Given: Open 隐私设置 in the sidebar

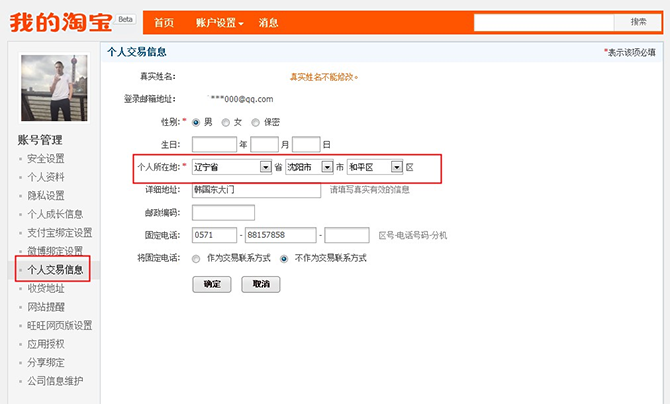Looking at the screenshot, I should click(46, 195).
